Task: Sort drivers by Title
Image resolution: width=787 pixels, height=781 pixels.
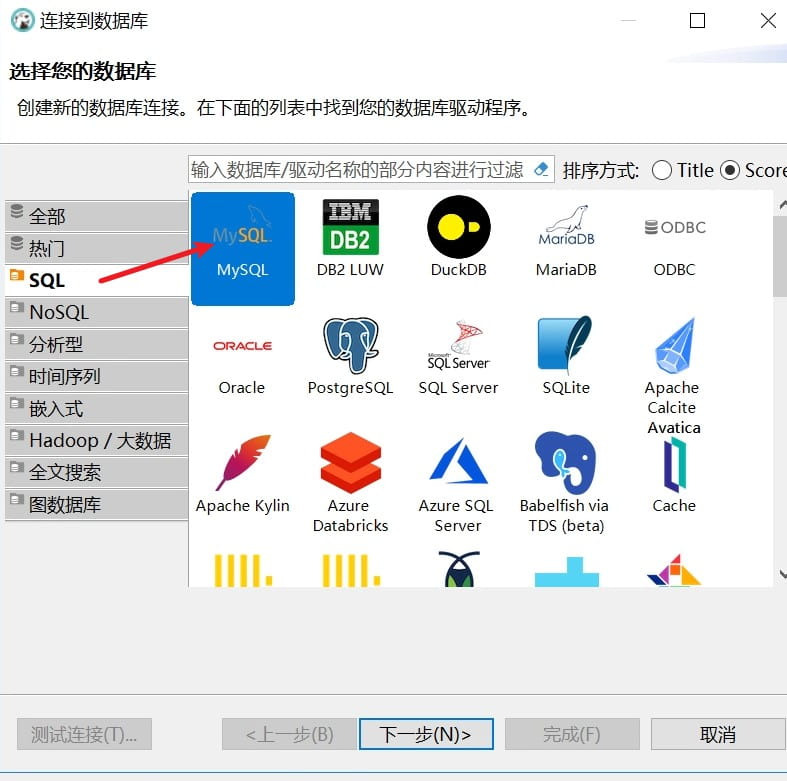Action: (x=683, y=171)
